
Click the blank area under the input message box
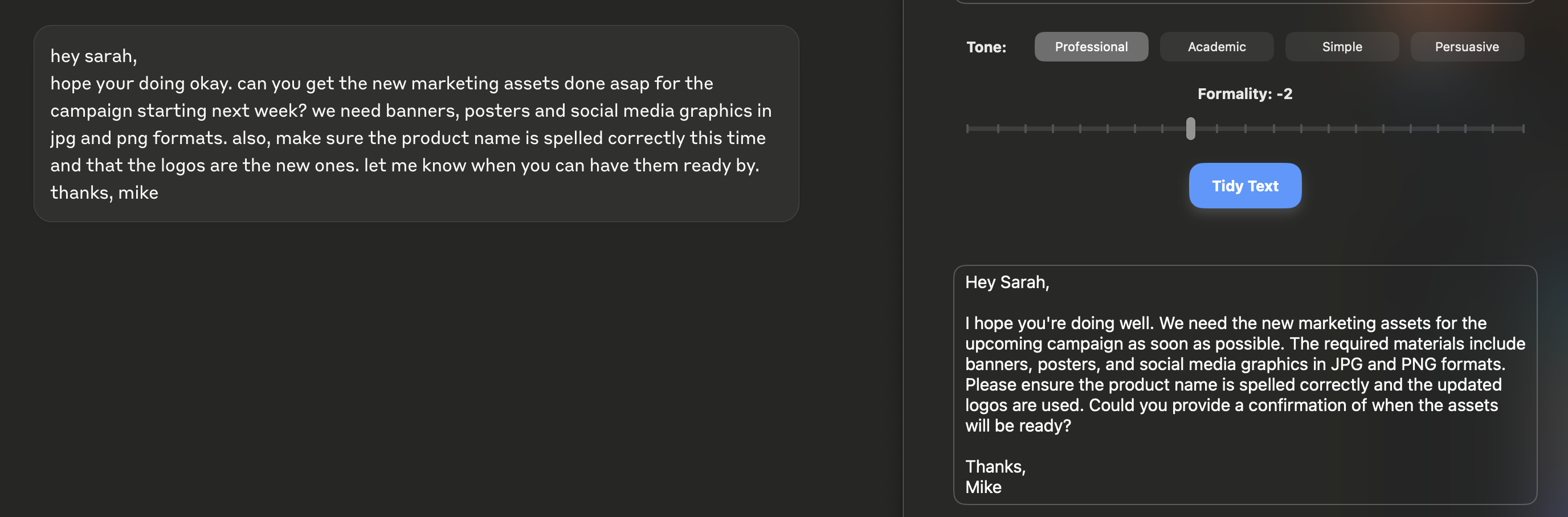tap(416, 365)
